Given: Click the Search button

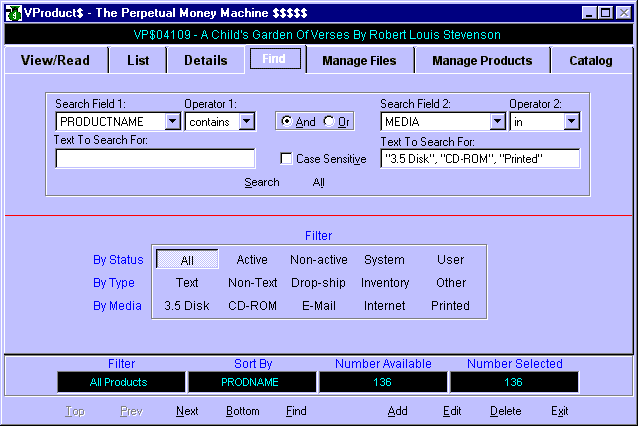Looking at the screenshot, I should coord(262,182).
